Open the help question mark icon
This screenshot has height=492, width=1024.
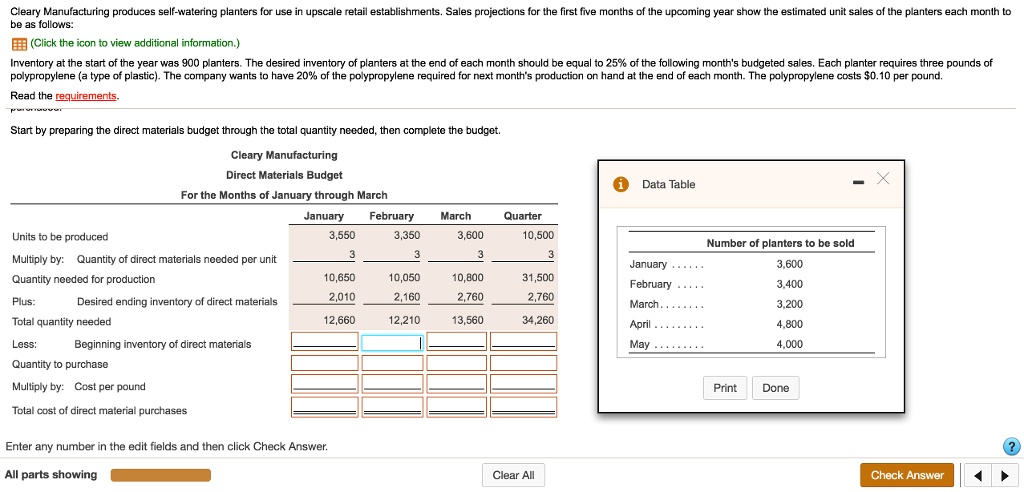click(1010, 446)
